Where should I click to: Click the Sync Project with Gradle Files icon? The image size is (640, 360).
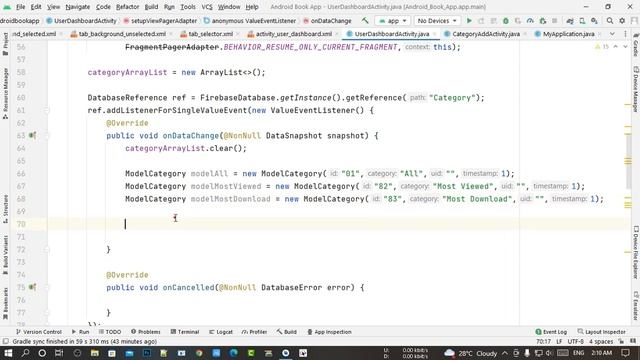click(570, 20)
